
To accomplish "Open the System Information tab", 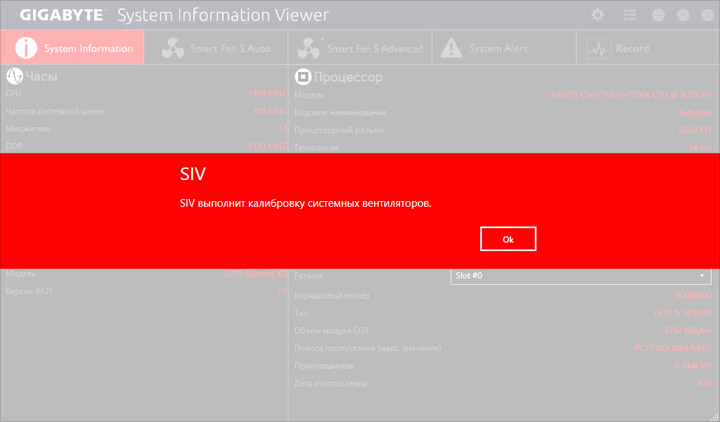I will pyautogui.click(x=72, y=47).
